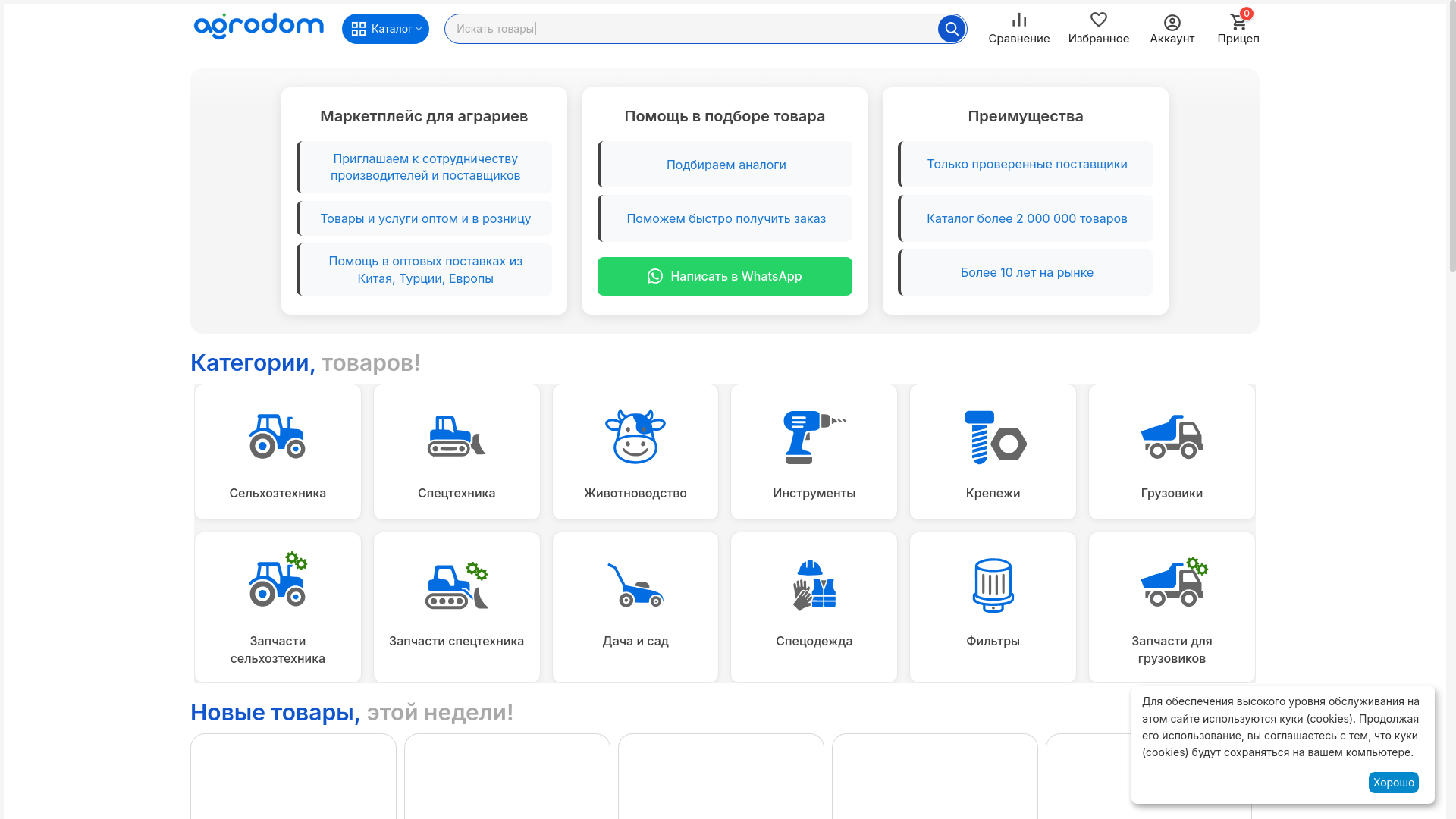The image size is (1456, 819).
Task: Click the Категории, товаров! heading
Action: point(305,362)
